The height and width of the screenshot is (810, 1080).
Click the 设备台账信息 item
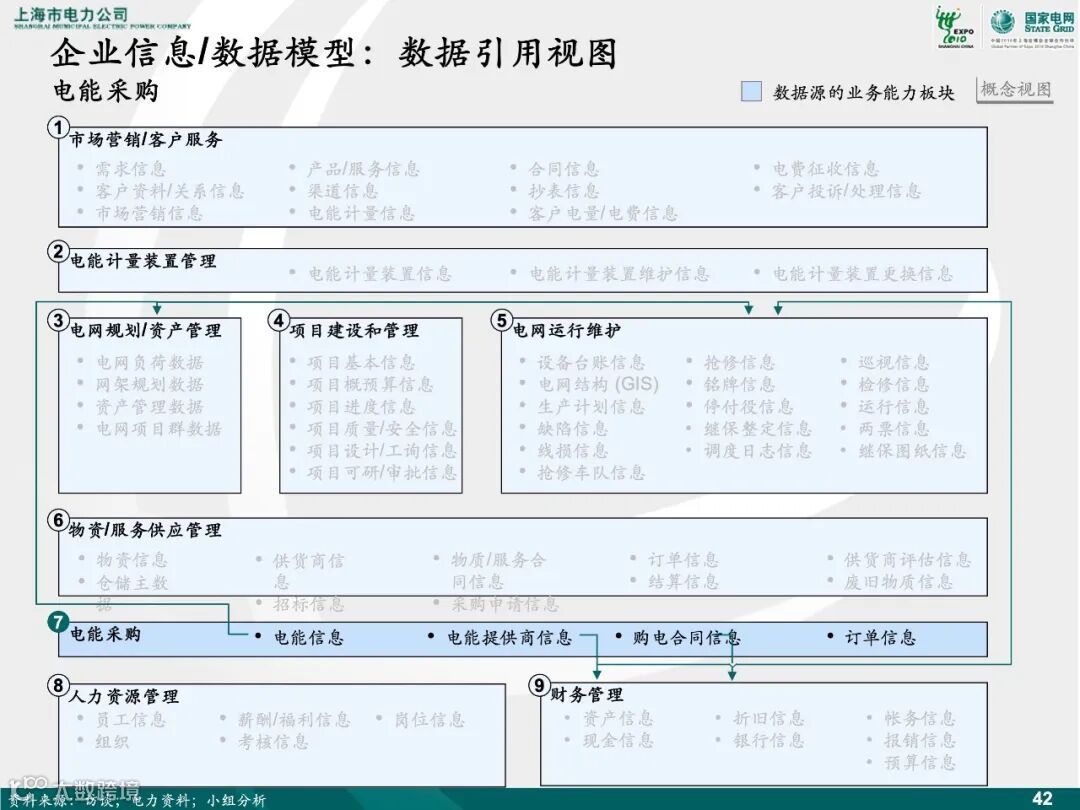coord(591,362)
